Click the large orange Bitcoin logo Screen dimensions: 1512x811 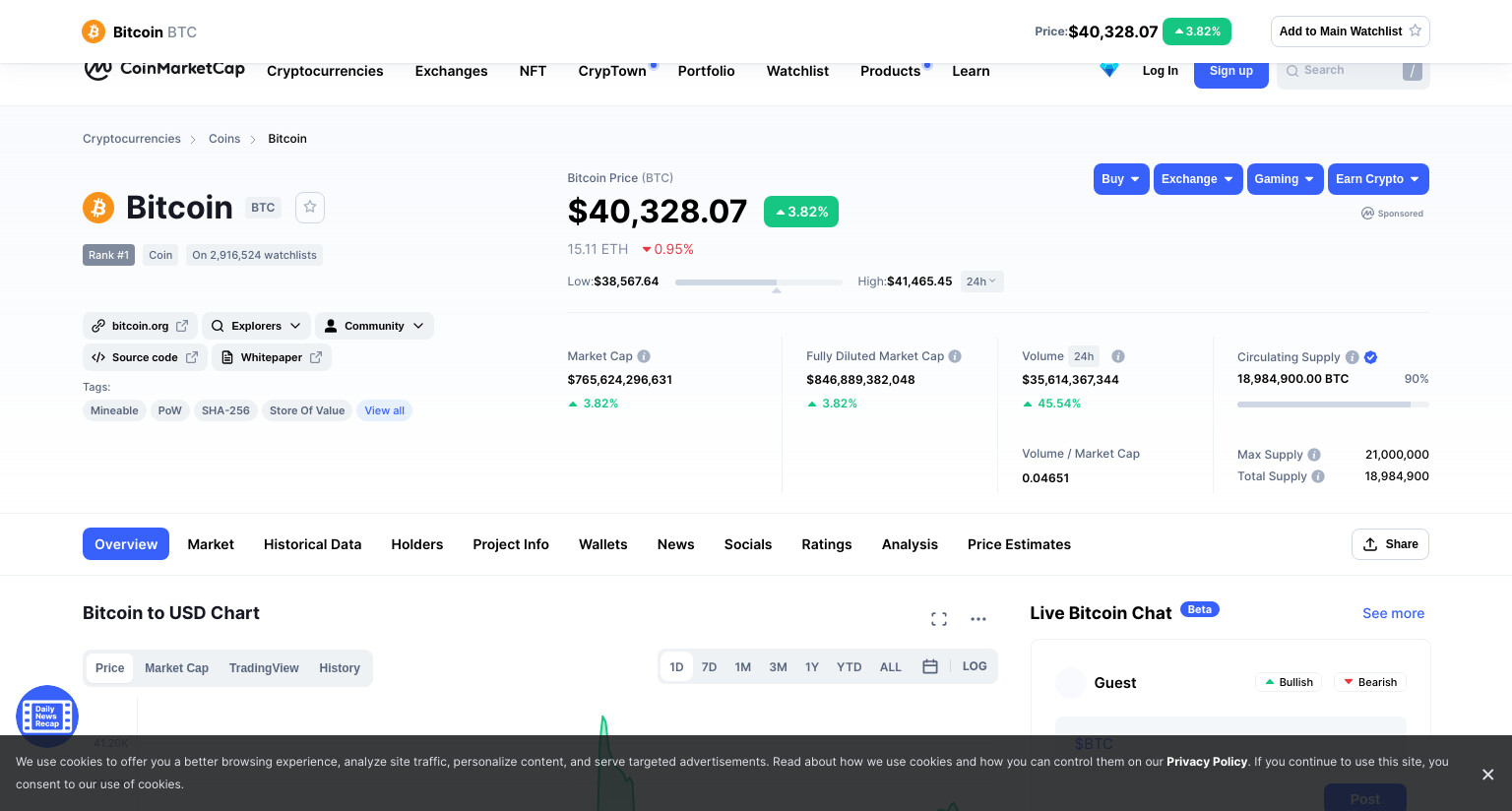pyautogui.click(x=98, y=208)
